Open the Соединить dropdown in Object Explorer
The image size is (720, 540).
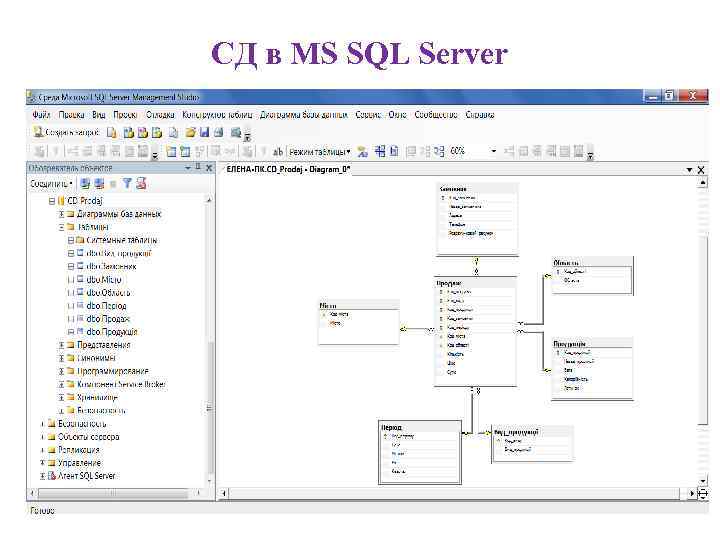tap(51, 184)
